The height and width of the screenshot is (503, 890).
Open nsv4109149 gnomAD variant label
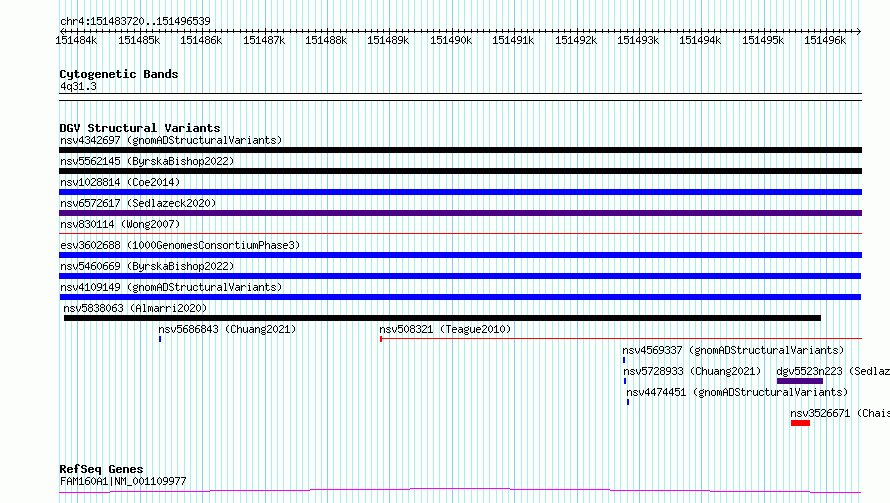[x=171, y=287]
